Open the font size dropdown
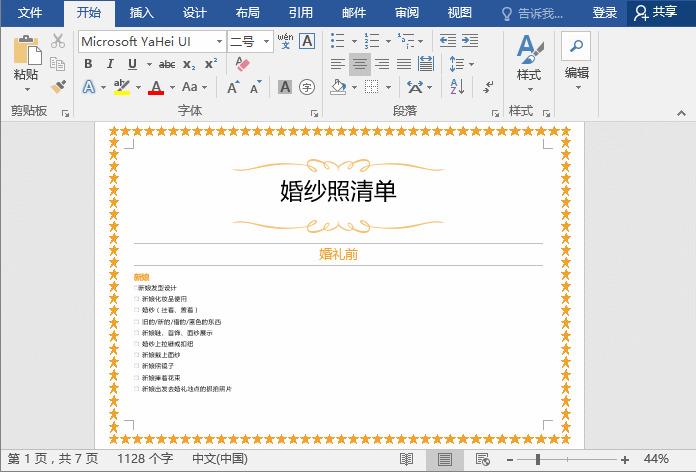 [266, 42]
